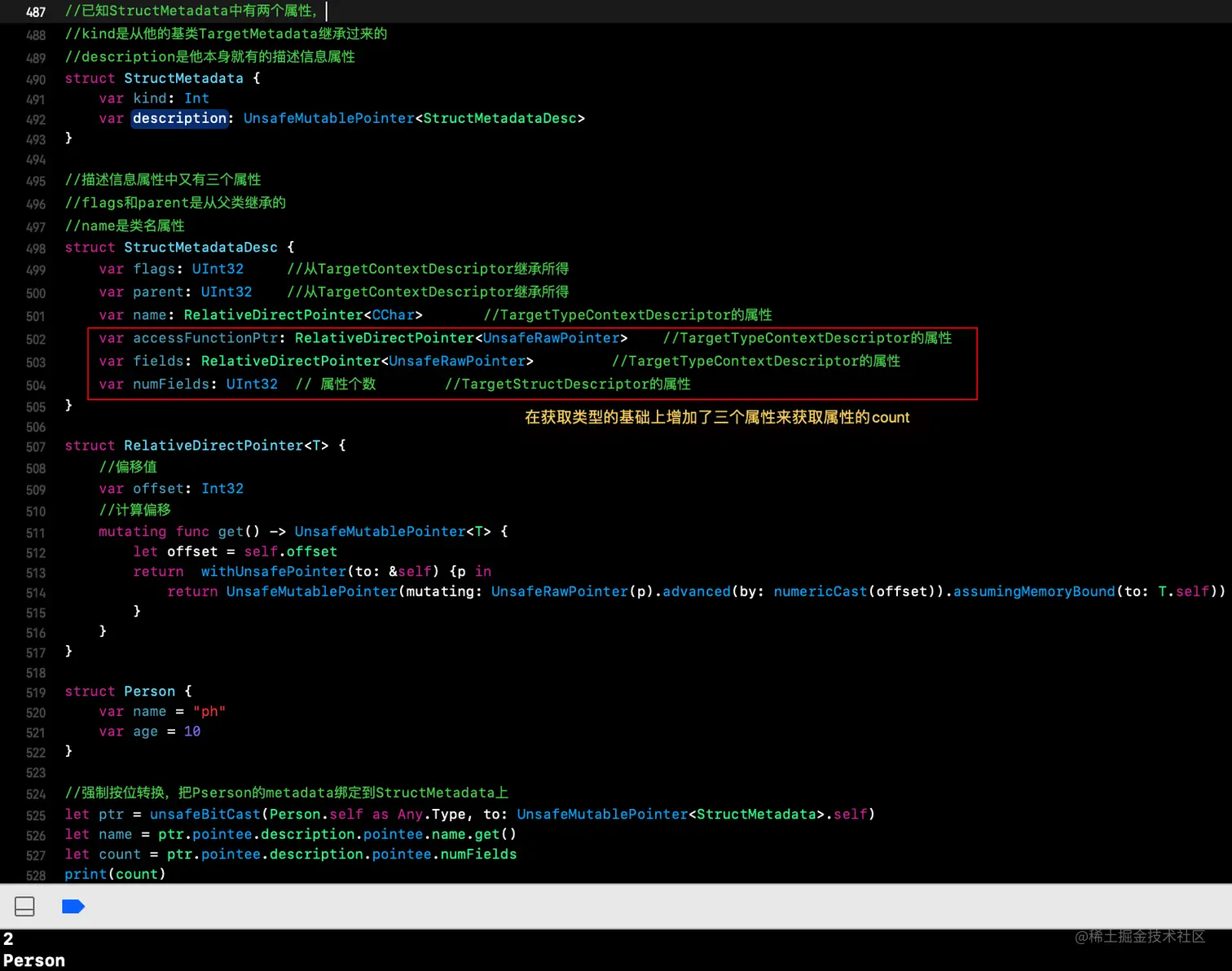
Task: Click the "advanced" method call on line 514
Action: pos(697,591)
